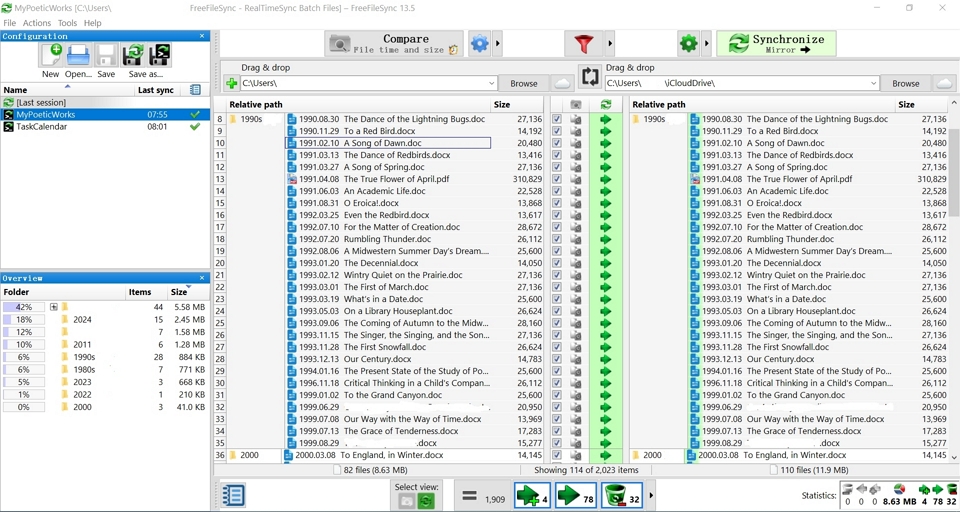960x512 pixels.
Task: Close the Overview panel
Action: pos(202,278)
